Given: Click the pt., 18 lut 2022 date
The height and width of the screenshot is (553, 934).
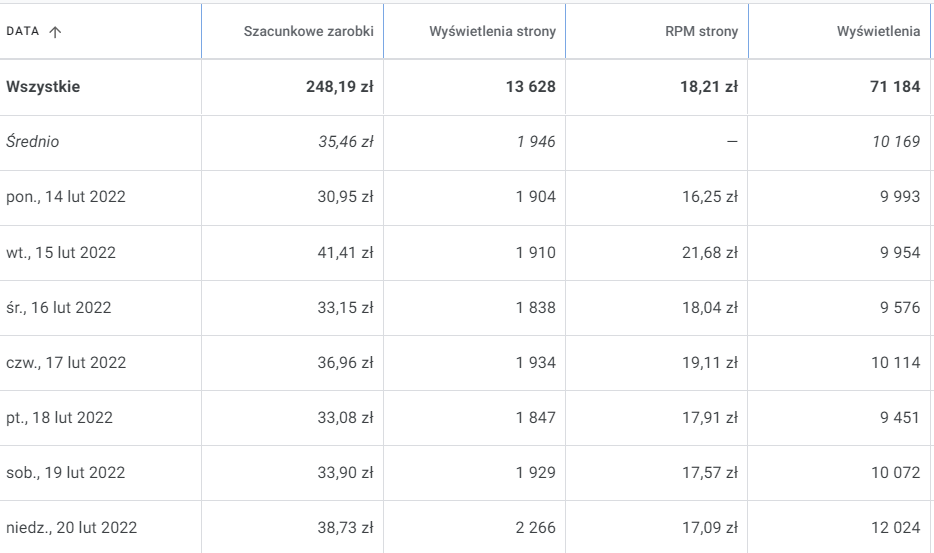Looking at the screenshot, I should click(59, 417).
